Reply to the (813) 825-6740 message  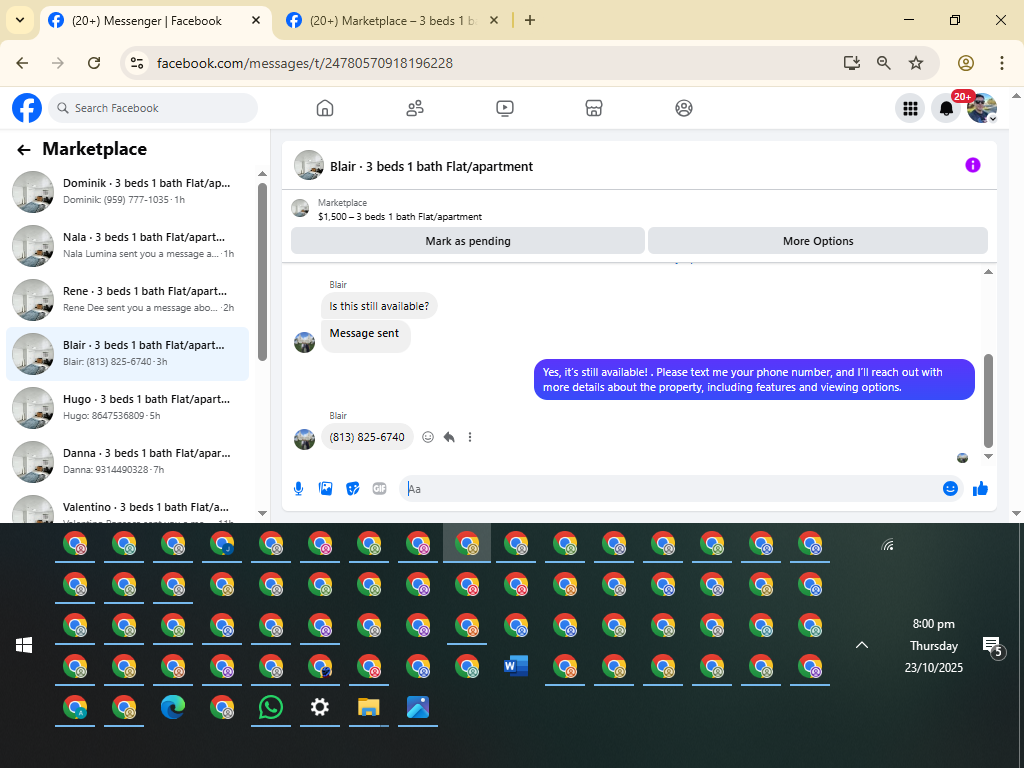[x=449, y=437]
